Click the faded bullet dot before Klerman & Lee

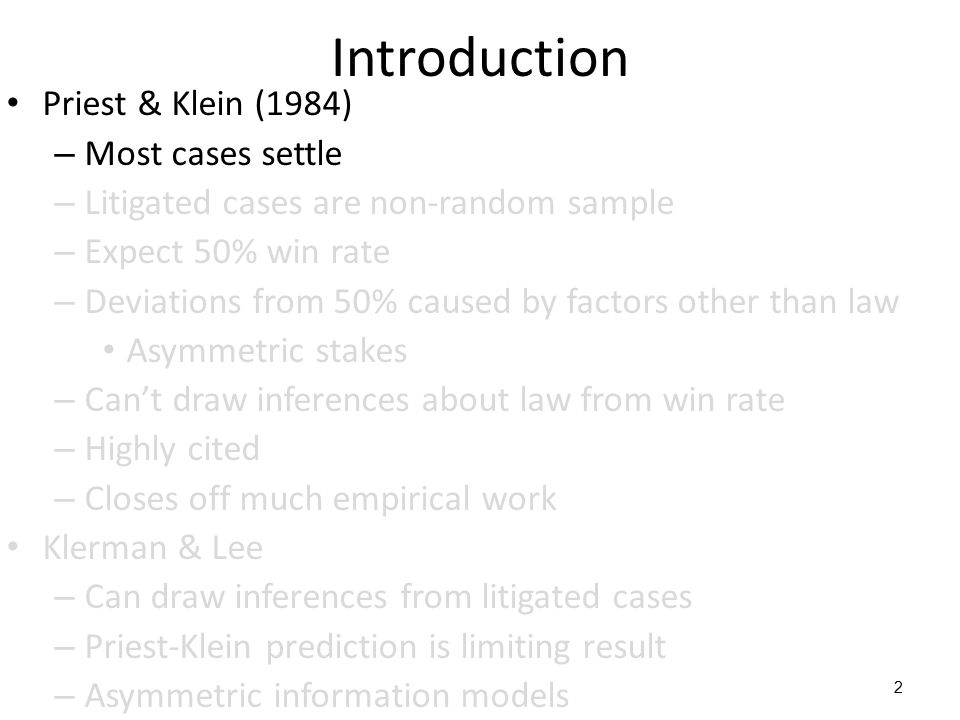pyautogui.click(x=13, y=547)
